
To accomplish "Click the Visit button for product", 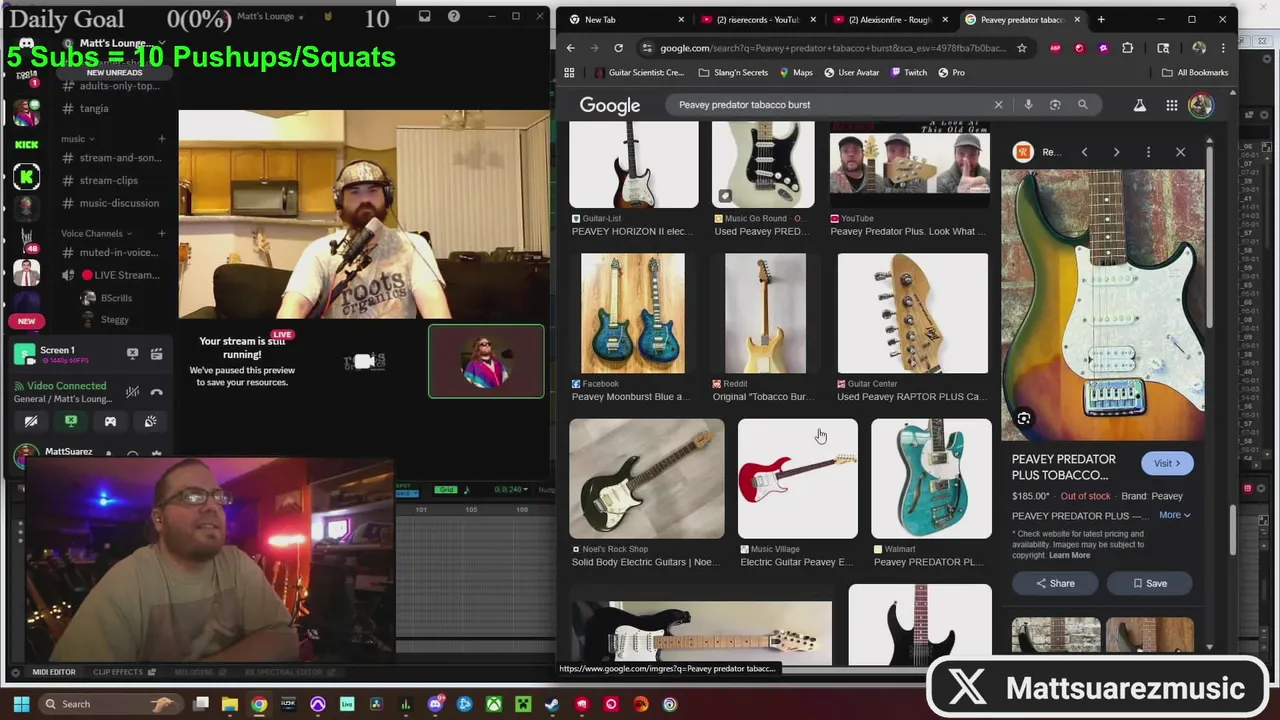I will 1167,463.
